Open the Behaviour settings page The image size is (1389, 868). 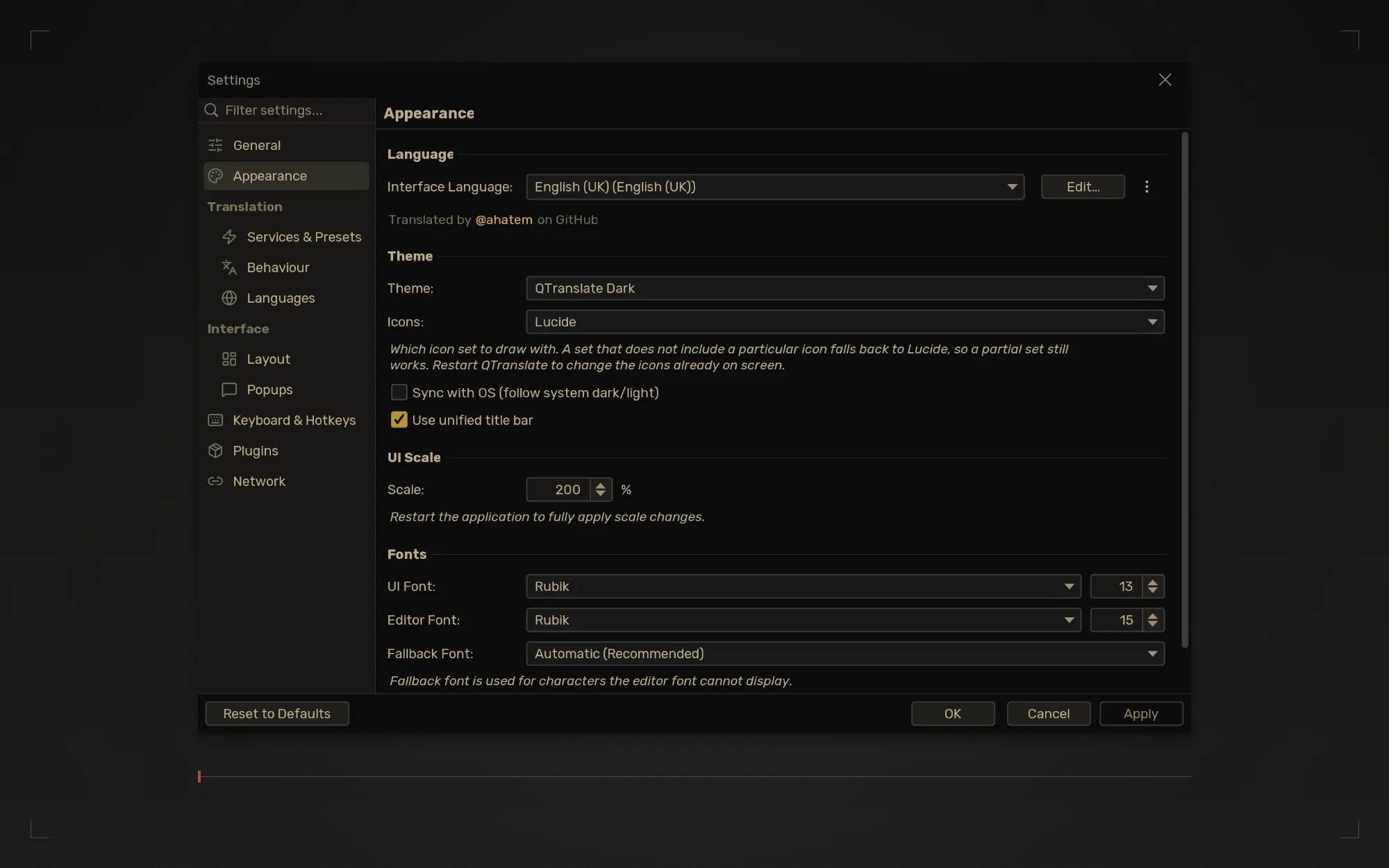tap(286, 267)
